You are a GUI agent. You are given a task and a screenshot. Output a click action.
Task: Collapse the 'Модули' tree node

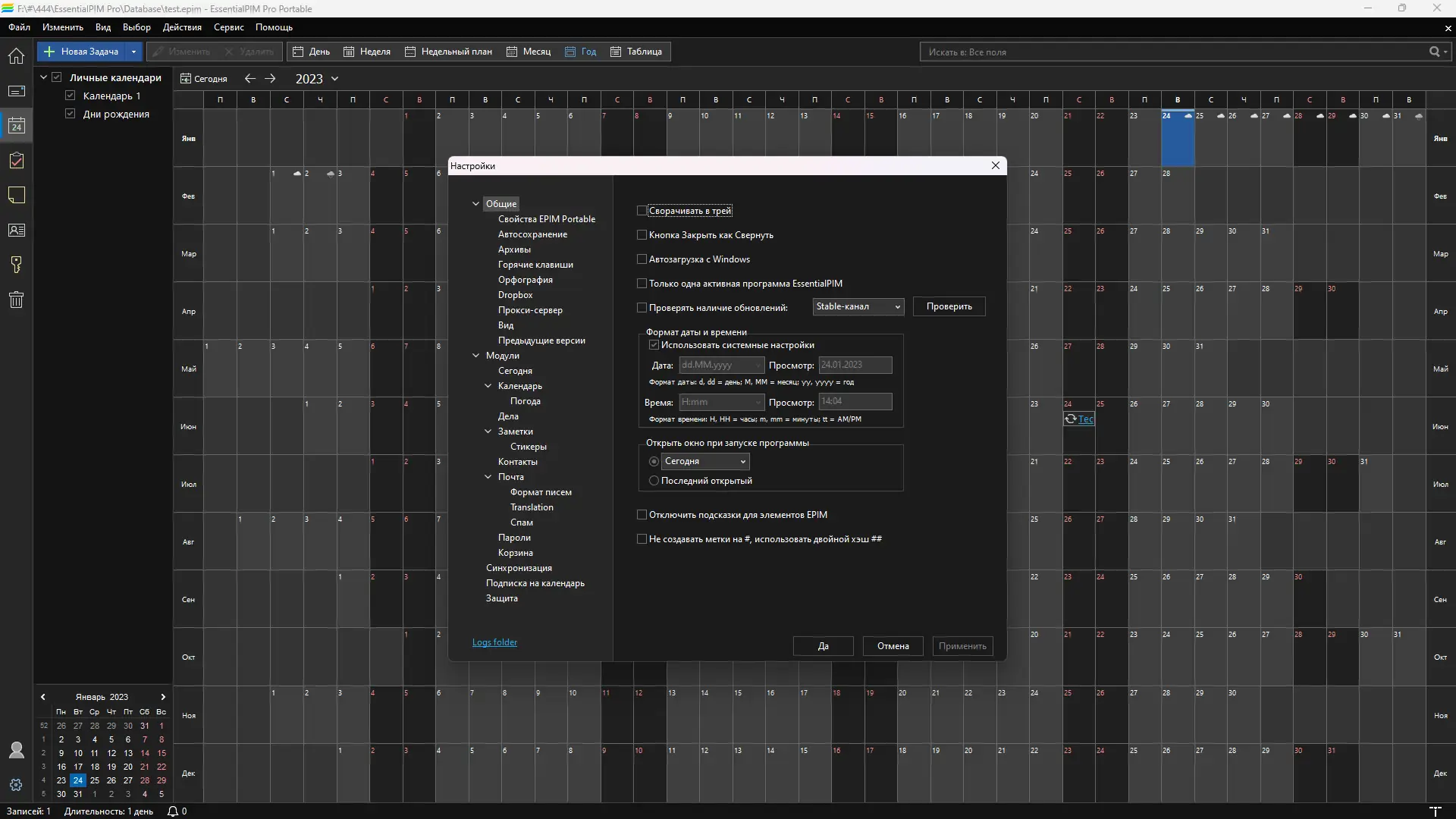point(476,356)
